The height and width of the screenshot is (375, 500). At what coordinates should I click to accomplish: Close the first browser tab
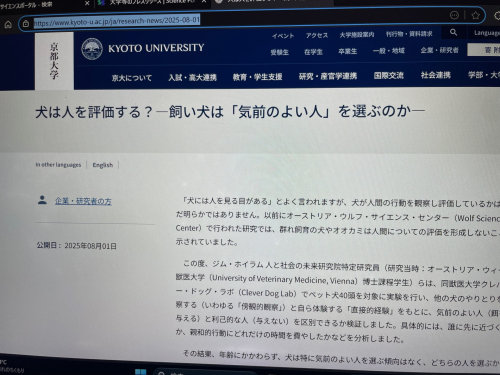pyautogui.click(x=87, y=3)
